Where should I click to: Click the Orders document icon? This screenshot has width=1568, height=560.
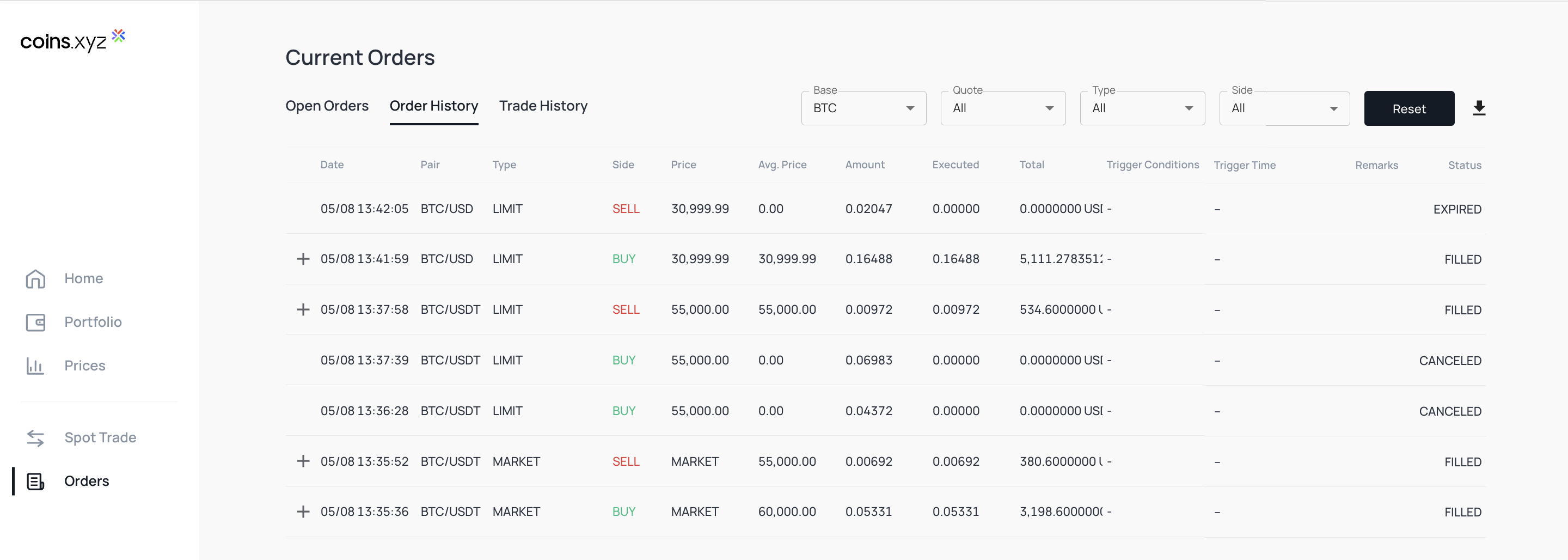click(x=35, y=481)
